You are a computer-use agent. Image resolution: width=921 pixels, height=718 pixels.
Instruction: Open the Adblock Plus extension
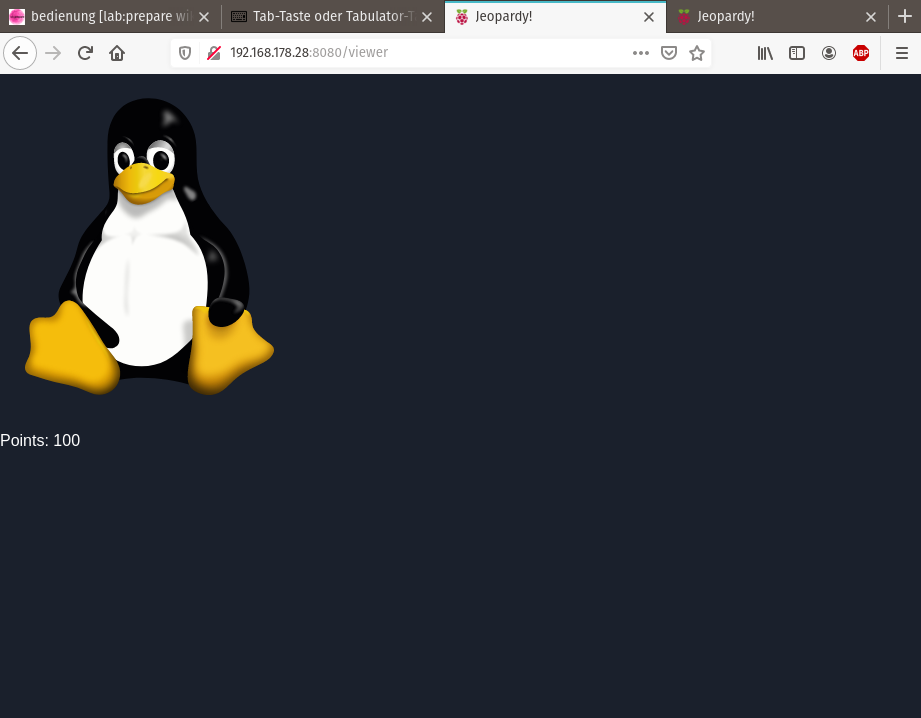pos(861,53)
